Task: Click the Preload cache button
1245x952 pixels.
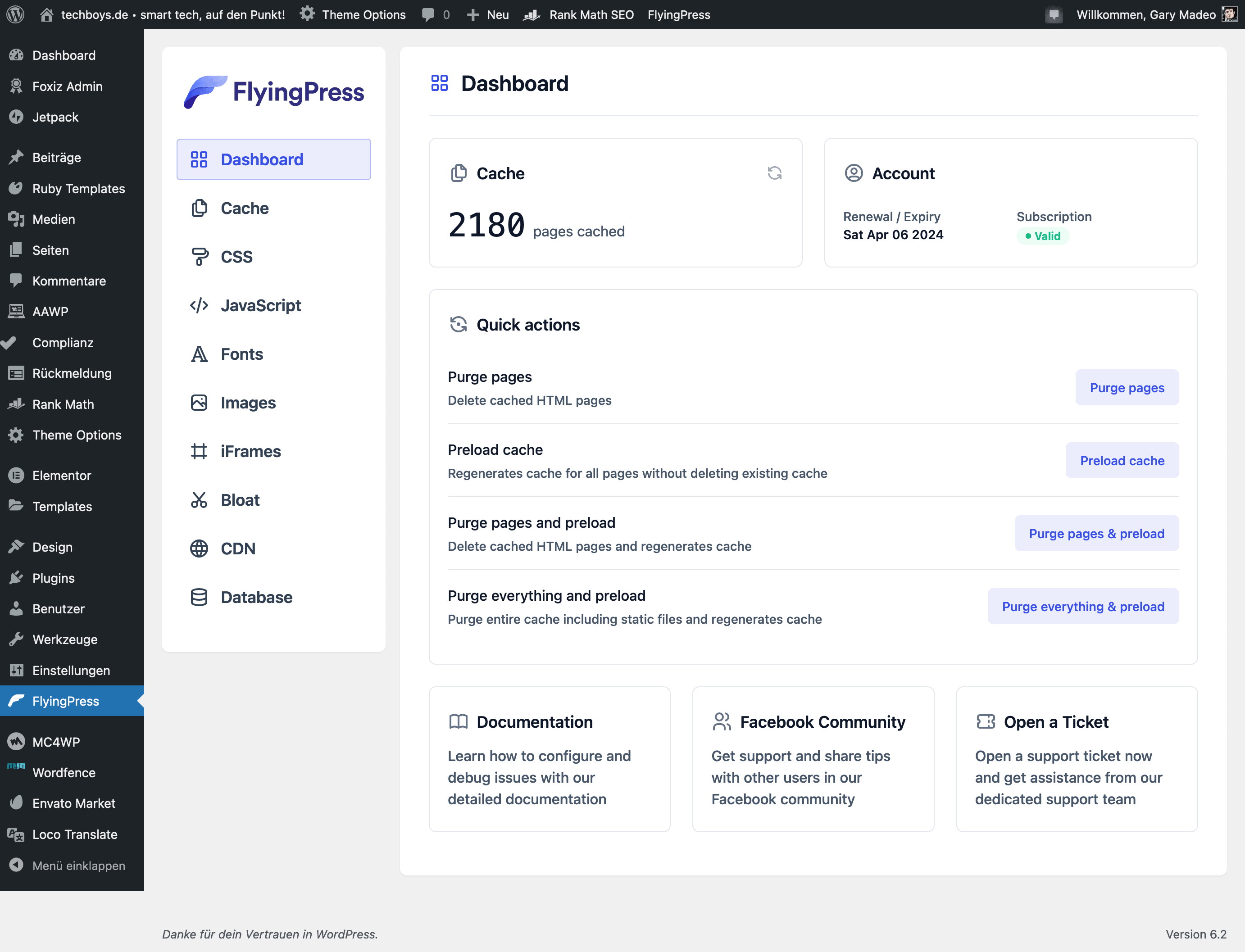Action: point(1122,461)
